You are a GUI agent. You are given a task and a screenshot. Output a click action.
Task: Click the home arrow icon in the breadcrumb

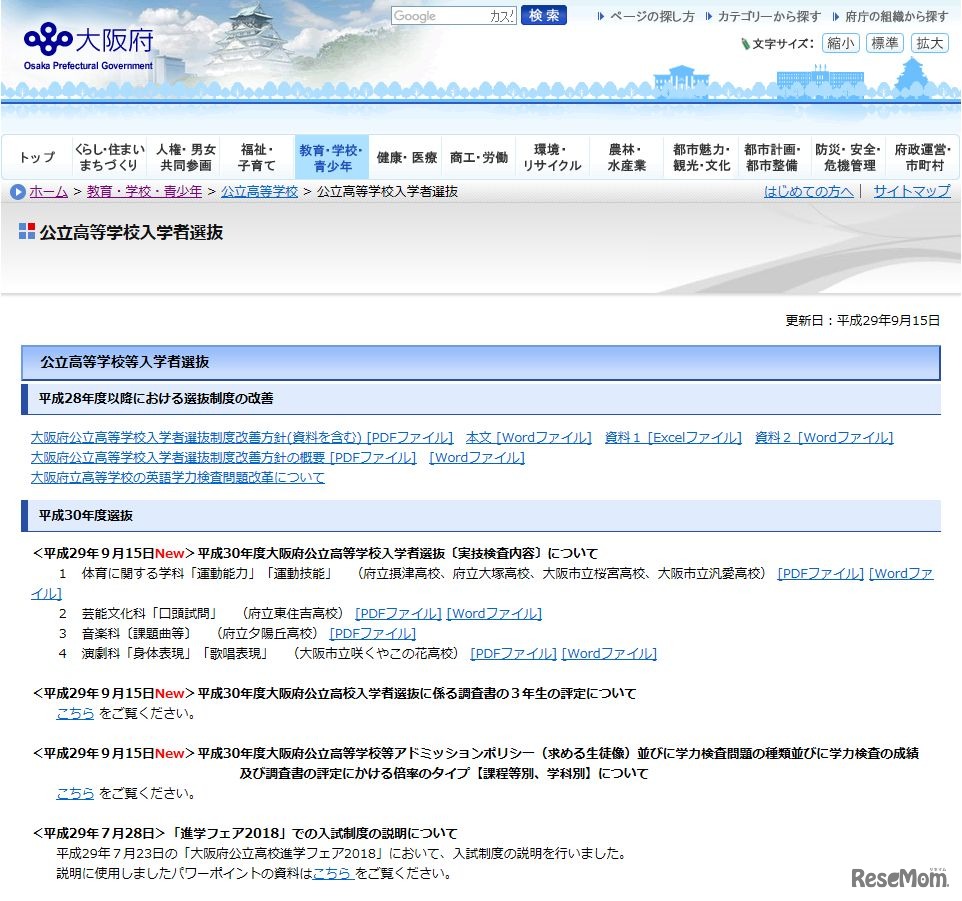pyautogui.click(x=17, y=191)
